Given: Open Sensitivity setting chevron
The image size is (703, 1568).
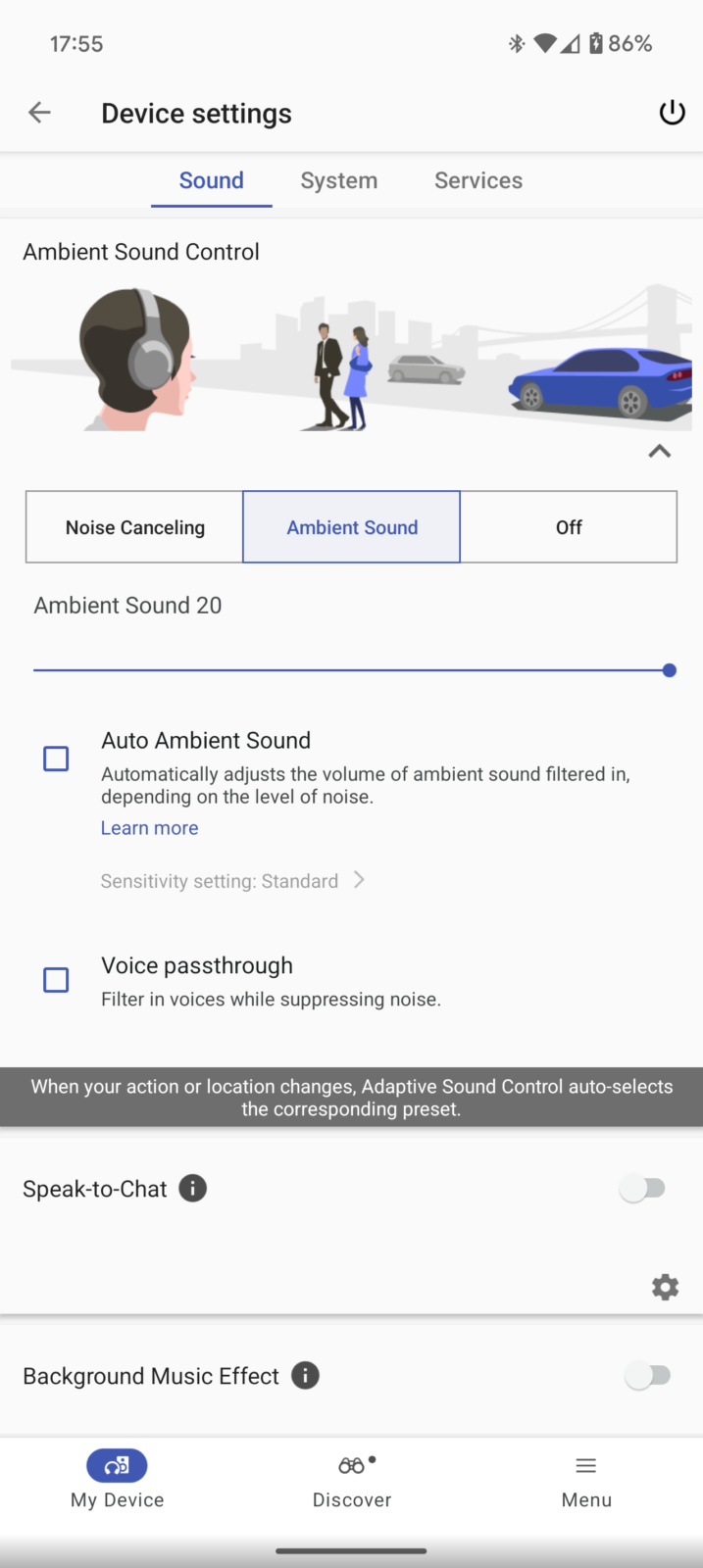Looking at the screenshot, I should point(360,880).
